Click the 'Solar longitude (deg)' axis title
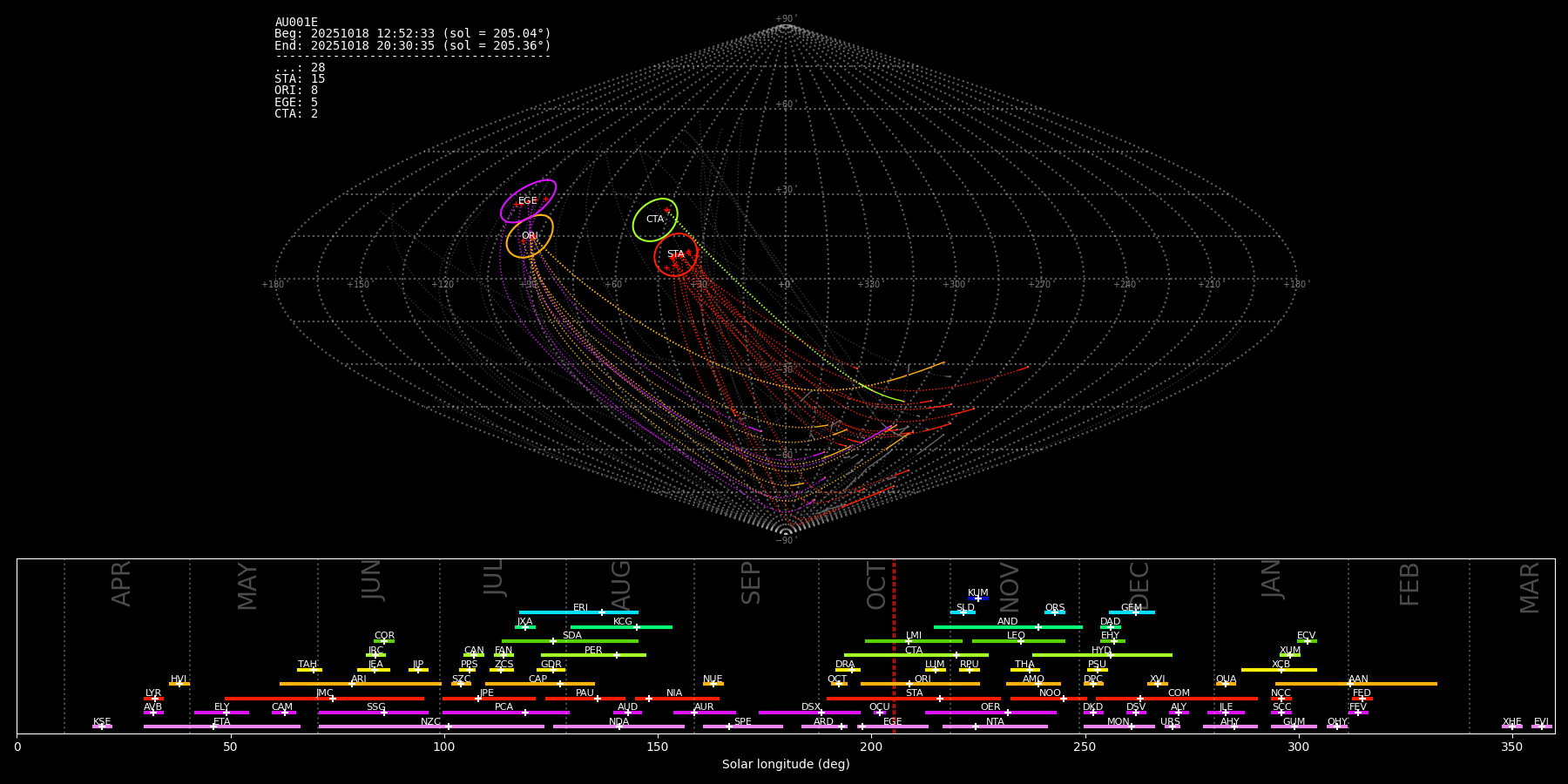 [x=786, y=765]
